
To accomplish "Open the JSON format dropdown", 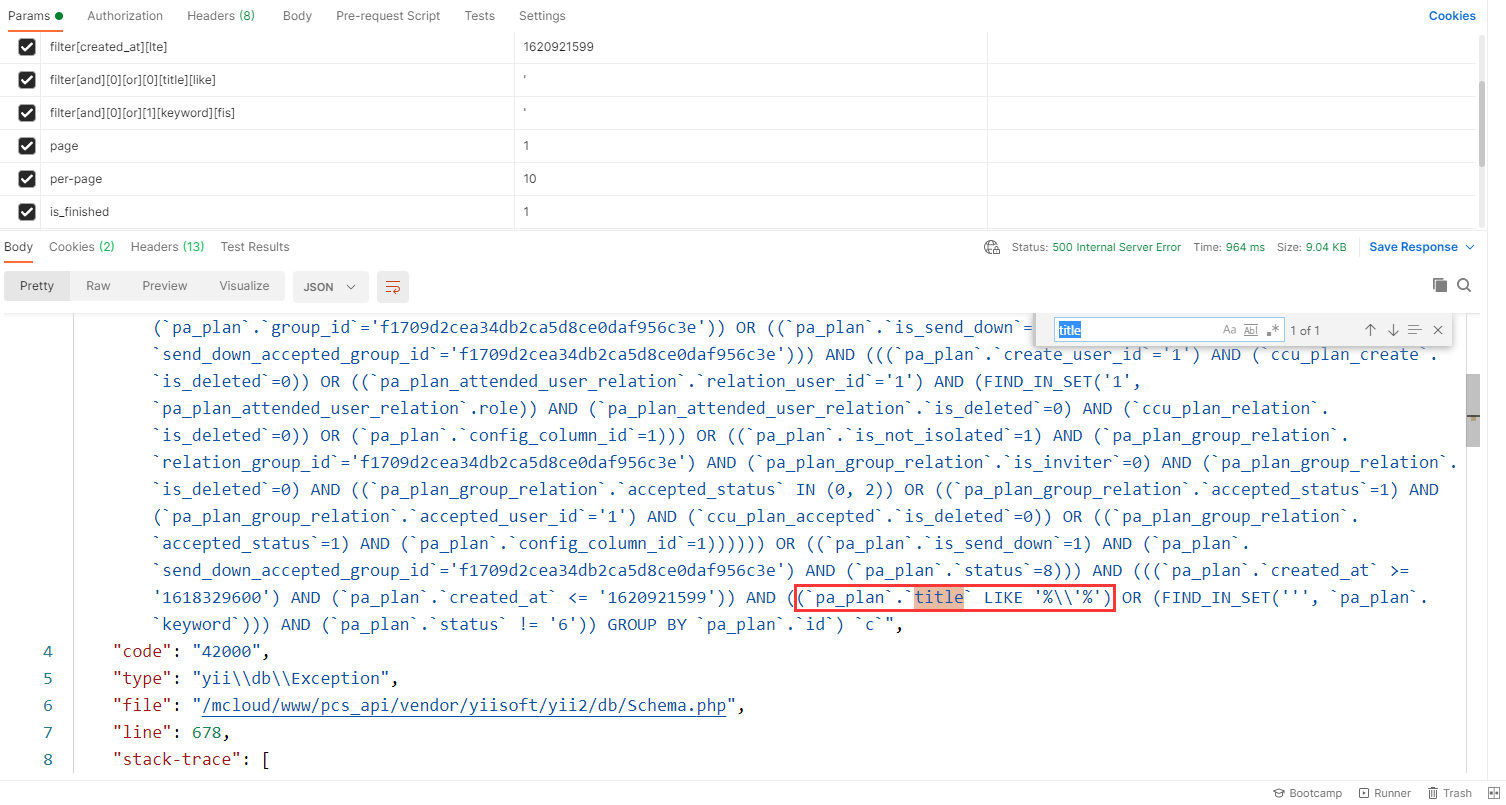I will click(x=330, y=287).
